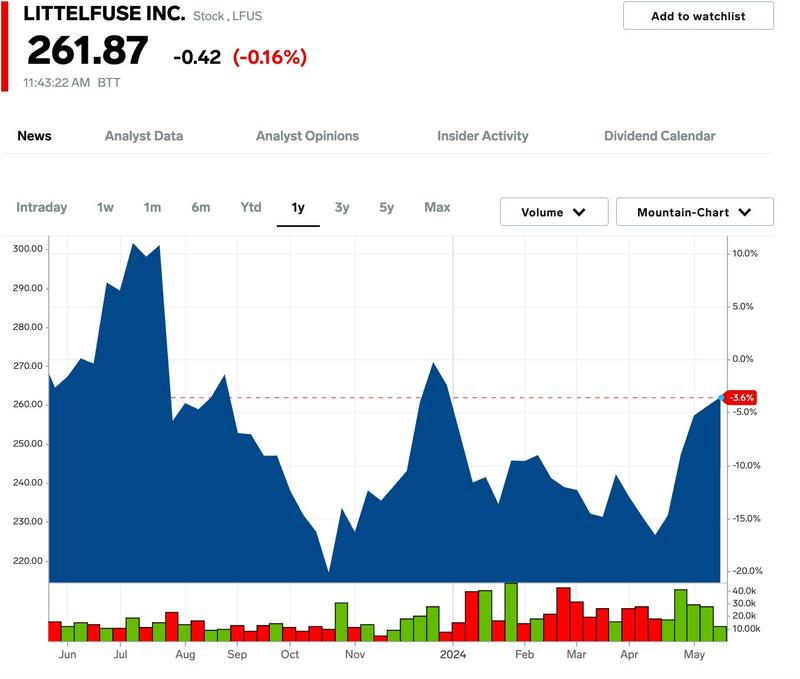Open the Volume dropdown
Viewport: 800px width, 679px height.
[x=555, y=212]
